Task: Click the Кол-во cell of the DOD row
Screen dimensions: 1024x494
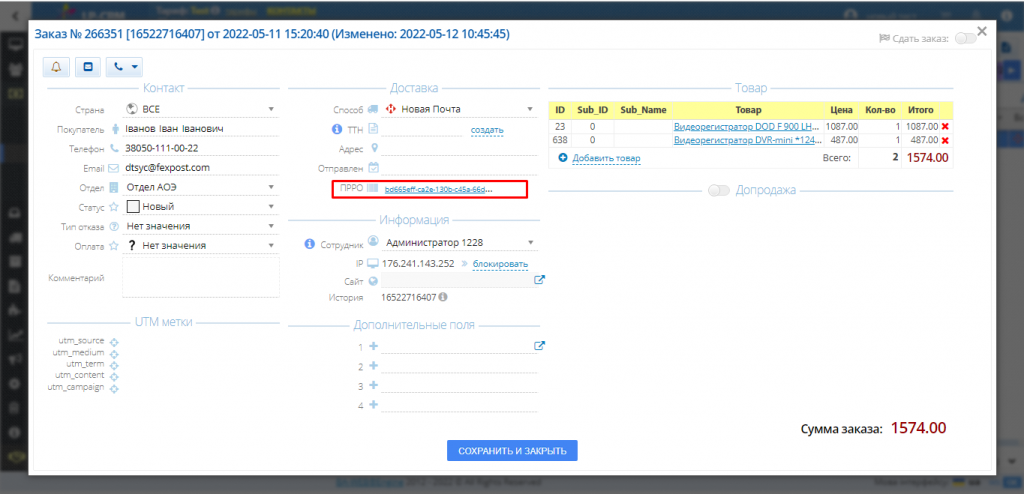Action: pos(880,126)
